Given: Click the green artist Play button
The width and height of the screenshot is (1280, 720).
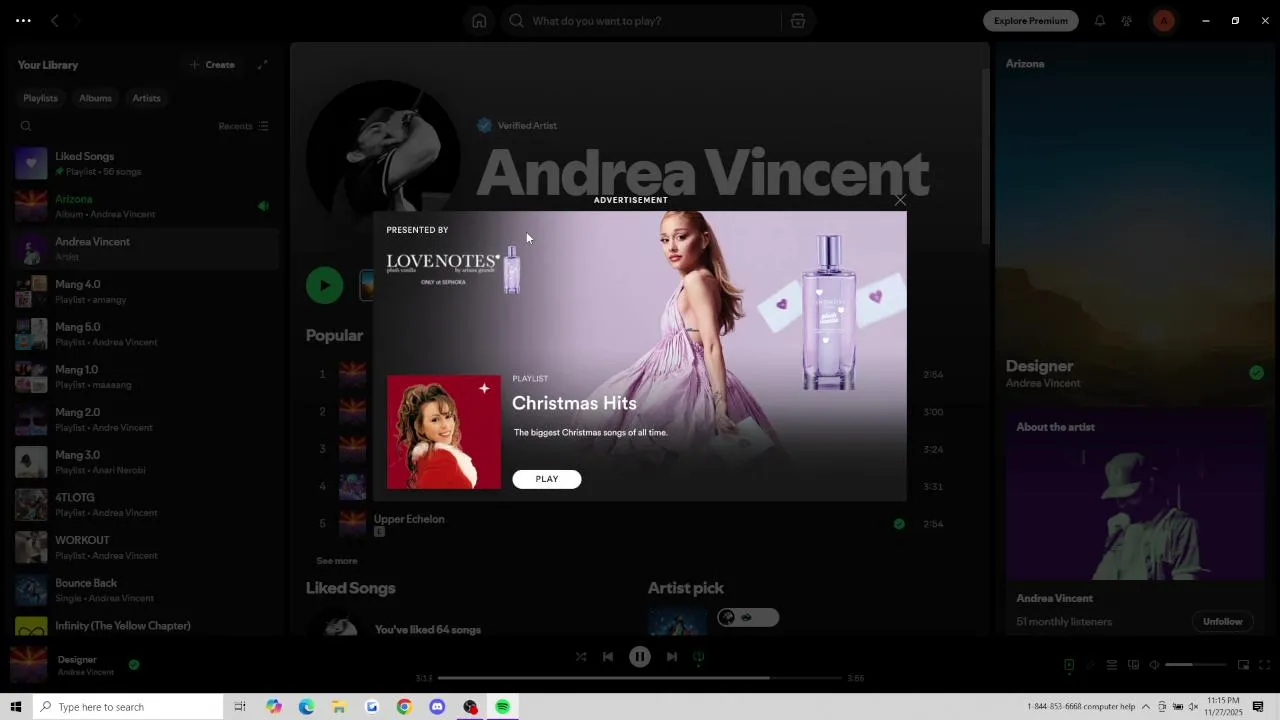Looking at the screenshot, I should 324,285.
